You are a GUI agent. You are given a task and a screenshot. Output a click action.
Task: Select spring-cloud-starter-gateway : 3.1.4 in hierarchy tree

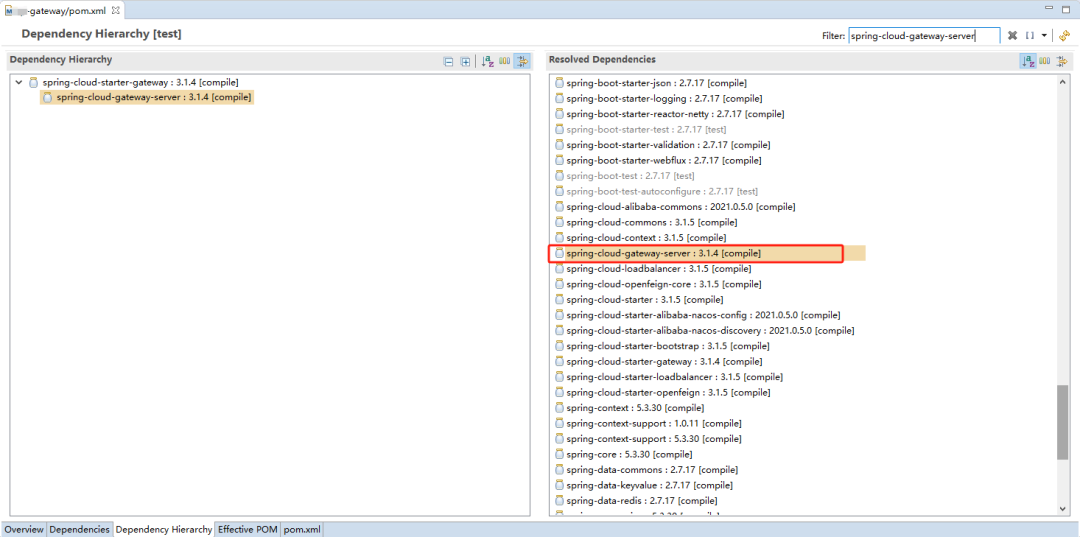click(141, 83)
